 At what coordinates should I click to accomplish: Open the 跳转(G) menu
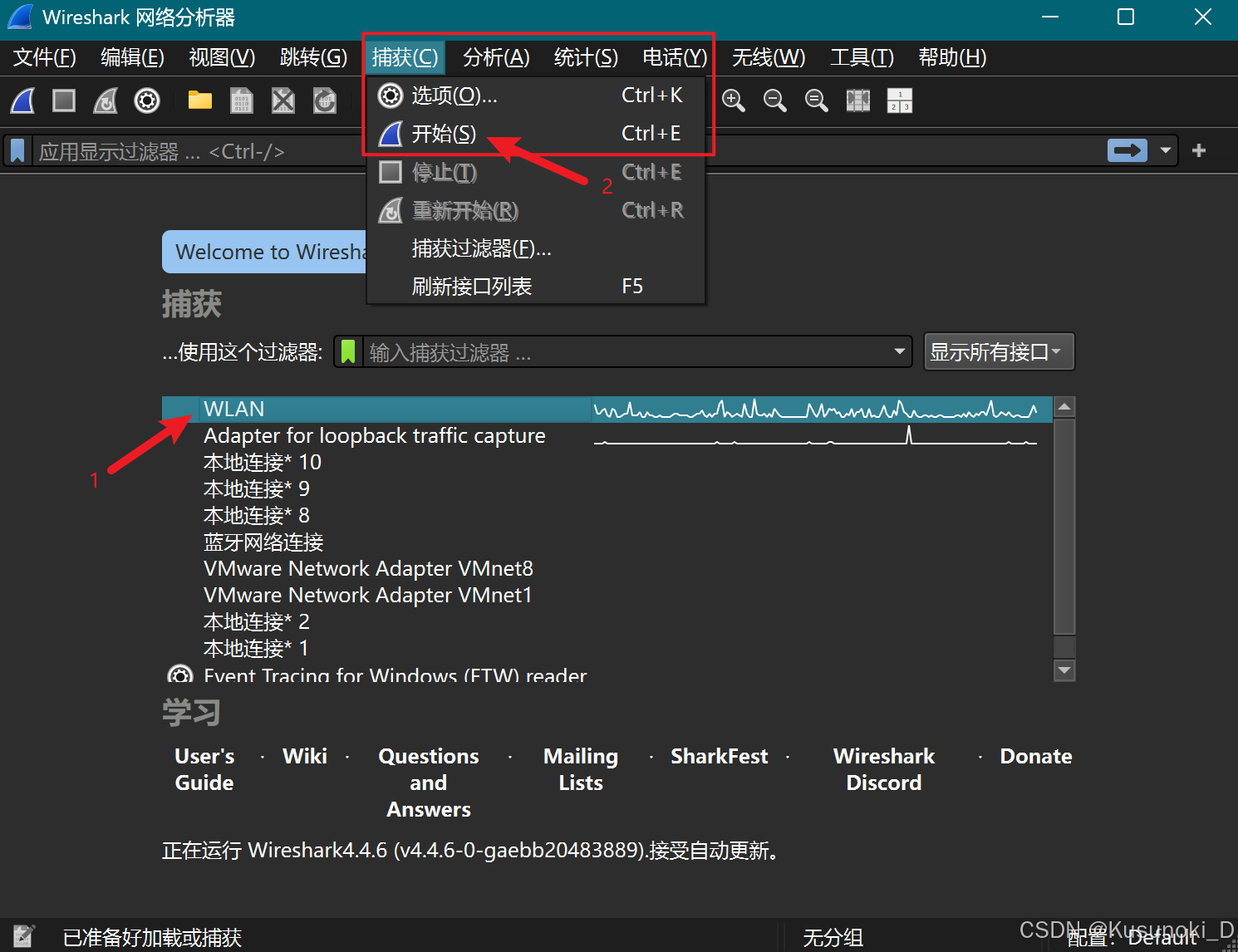click(313, 57)
